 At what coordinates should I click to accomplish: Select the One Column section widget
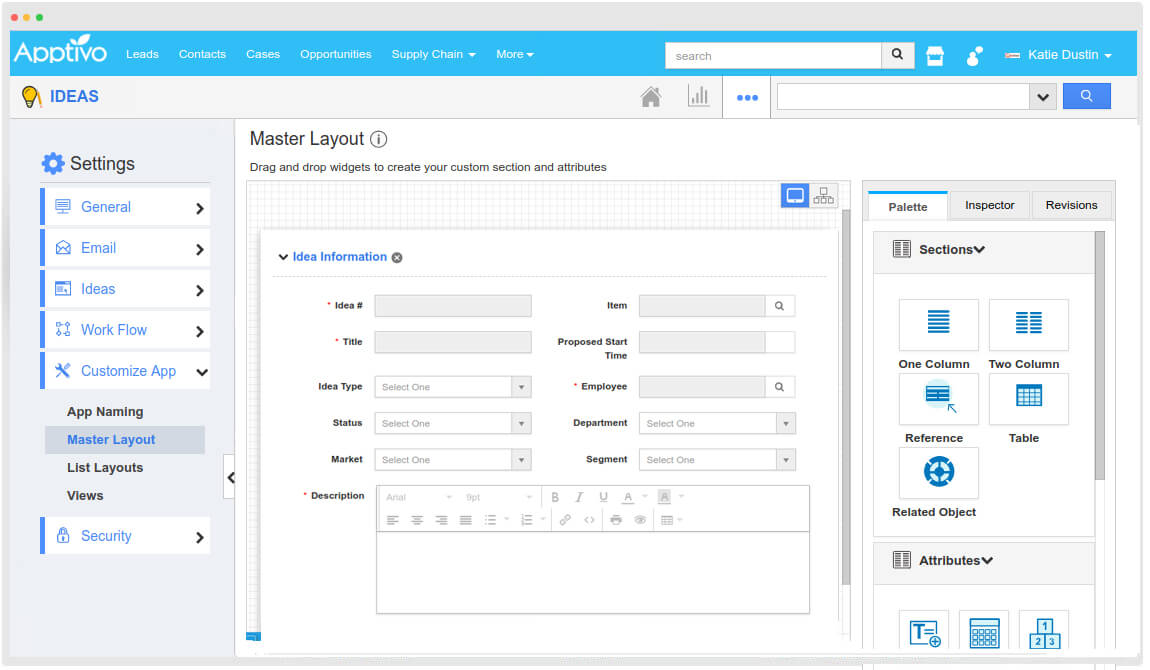click(937, 324)
